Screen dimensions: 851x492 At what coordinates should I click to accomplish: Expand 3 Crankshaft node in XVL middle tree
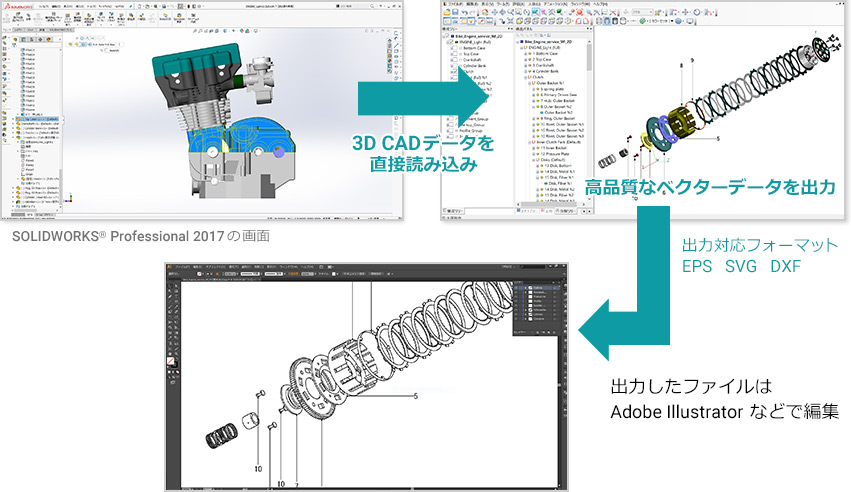526,65
